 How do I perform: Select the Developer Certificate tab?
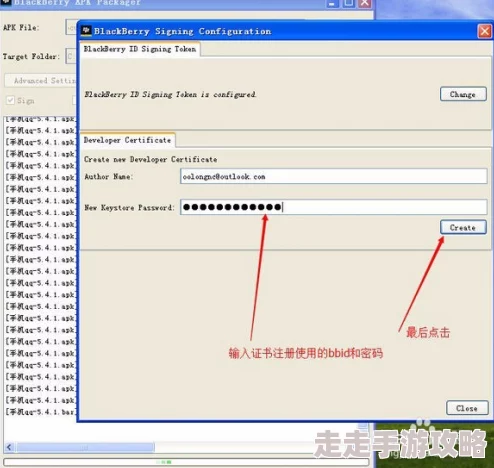(x=127, y=140)
